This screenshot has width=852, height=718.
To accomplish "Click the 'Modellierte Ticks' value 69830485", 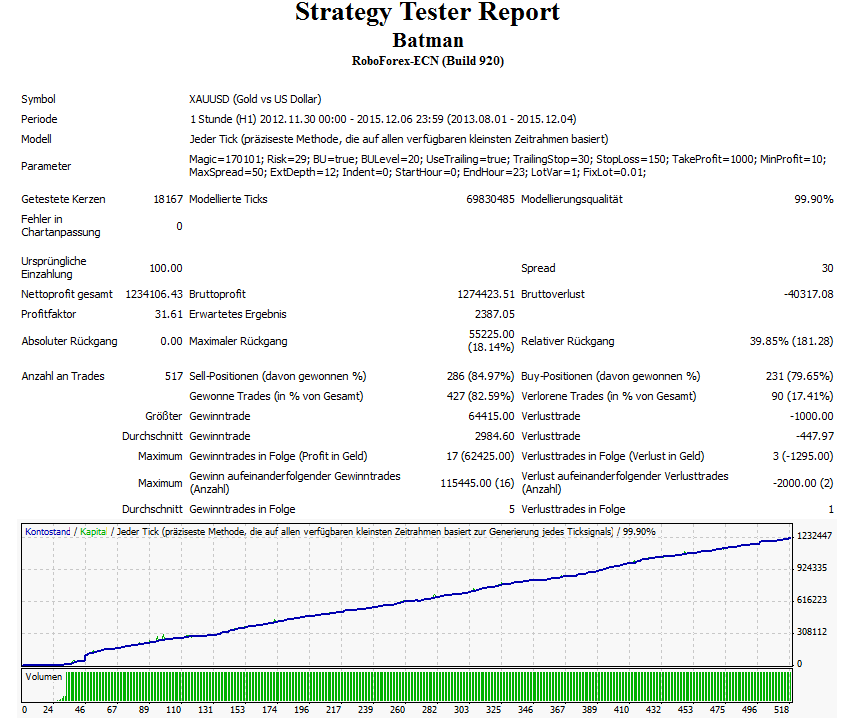I will click(490, 199).
